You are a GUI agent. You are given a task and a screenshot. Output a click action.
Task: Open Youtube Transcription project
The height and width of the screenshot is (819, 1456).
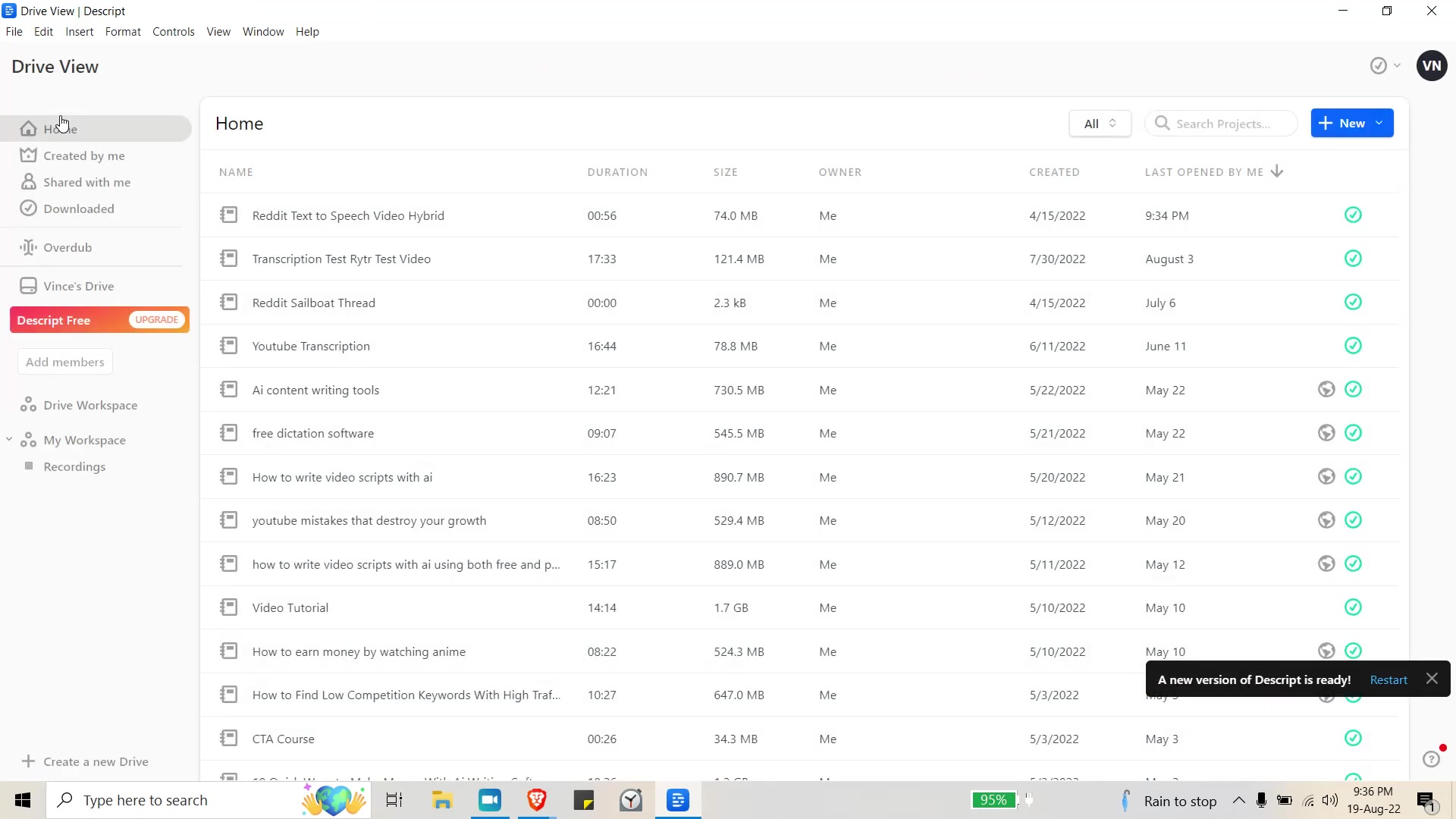pyautogui.click(x=311, y=346)
